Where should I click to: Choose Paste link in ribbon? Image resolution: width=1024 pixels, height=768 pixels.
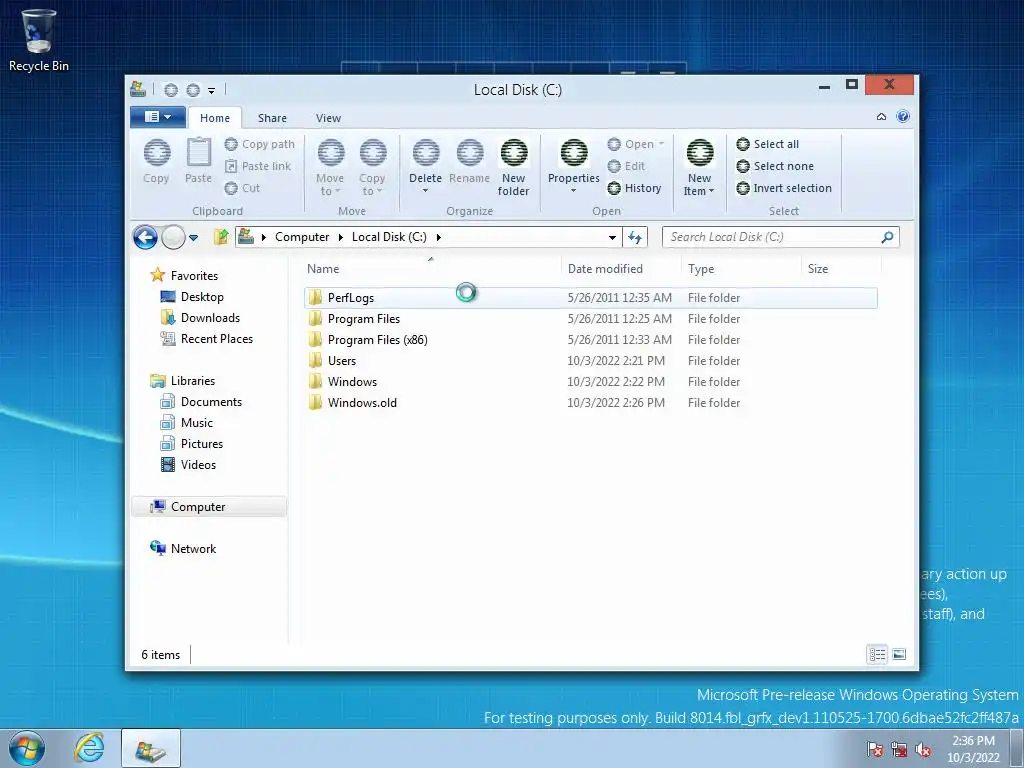pos(258,166)
